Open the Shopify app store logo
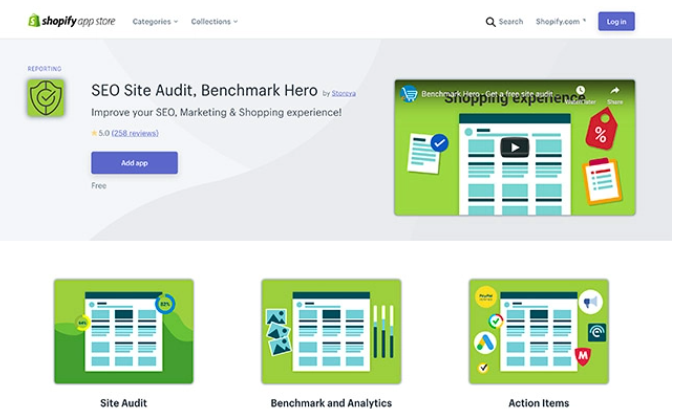 click(71, 21)
